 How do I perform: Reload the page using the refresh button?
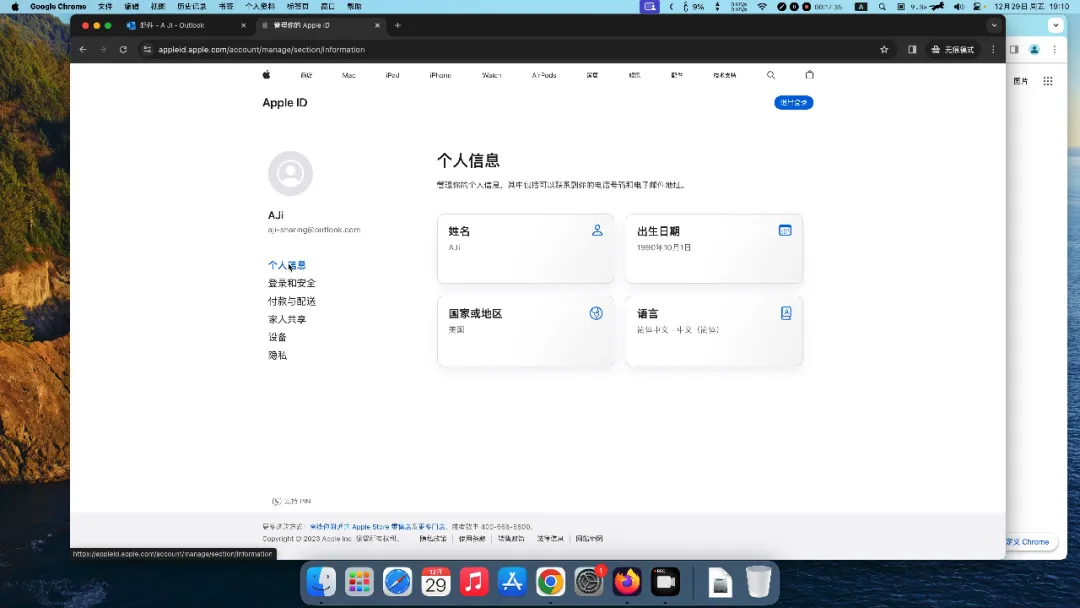pos(123,49)
